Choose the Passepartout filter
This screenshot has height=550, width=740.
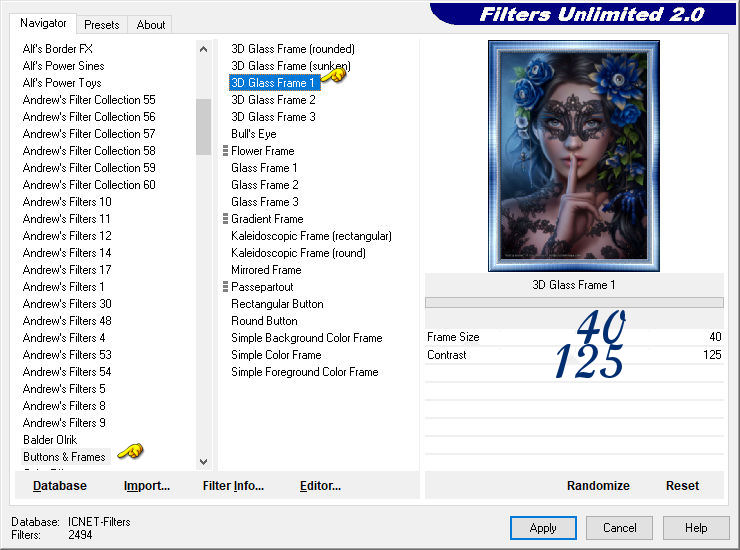pos(262,287)
